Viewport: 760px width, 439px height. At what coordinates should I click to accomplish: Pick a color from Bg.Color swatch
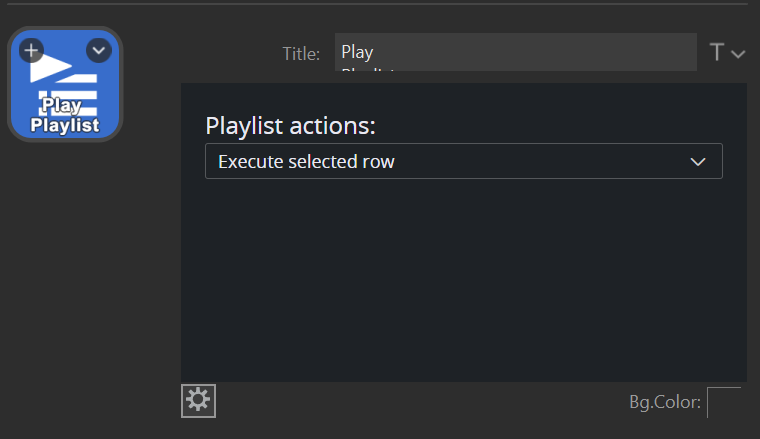point(724,402)
